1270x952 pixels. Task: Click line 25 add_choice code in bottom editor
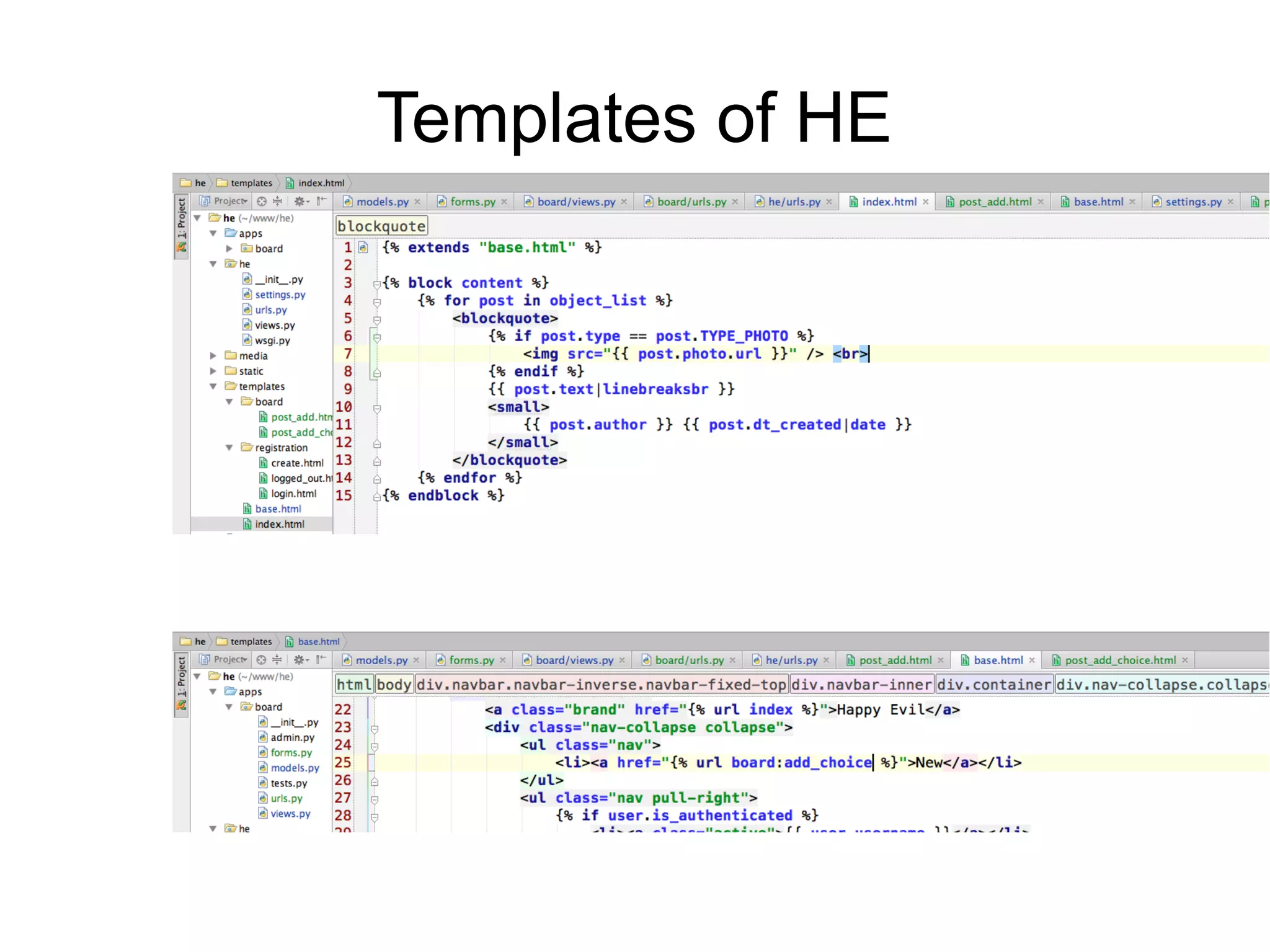(x=827, y=763)
